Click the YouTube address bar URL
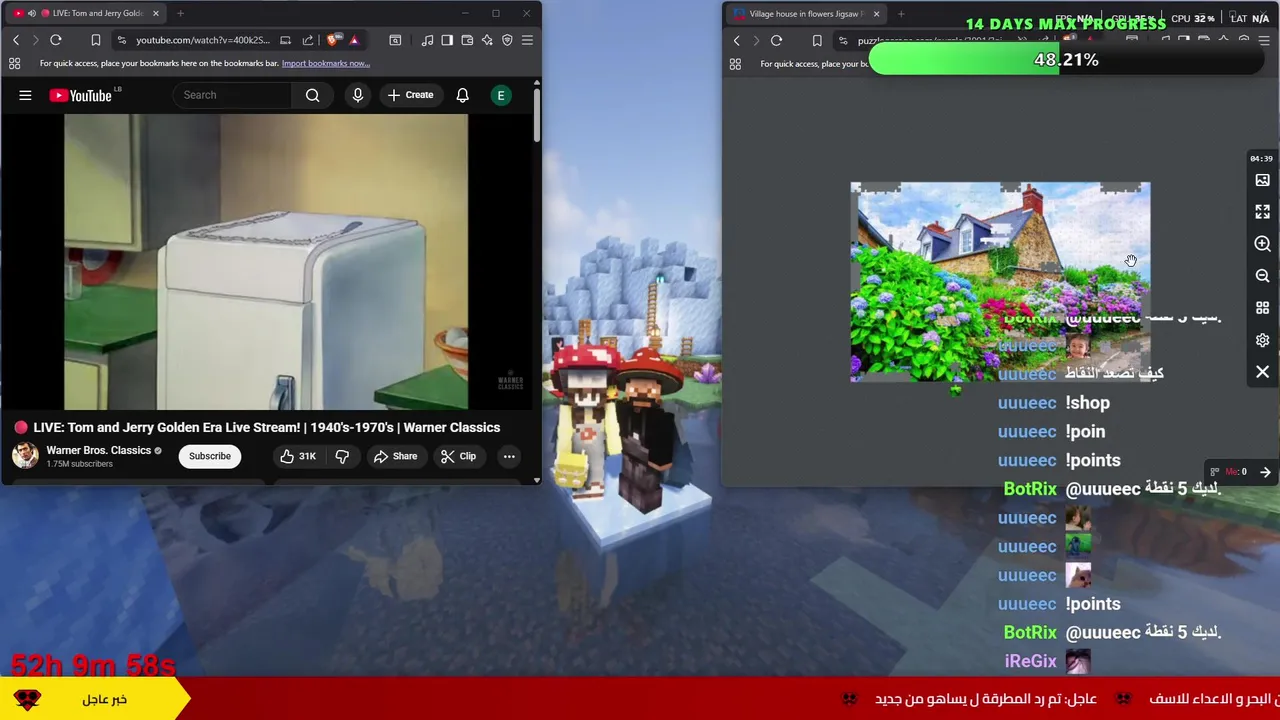 pos(203,40)
